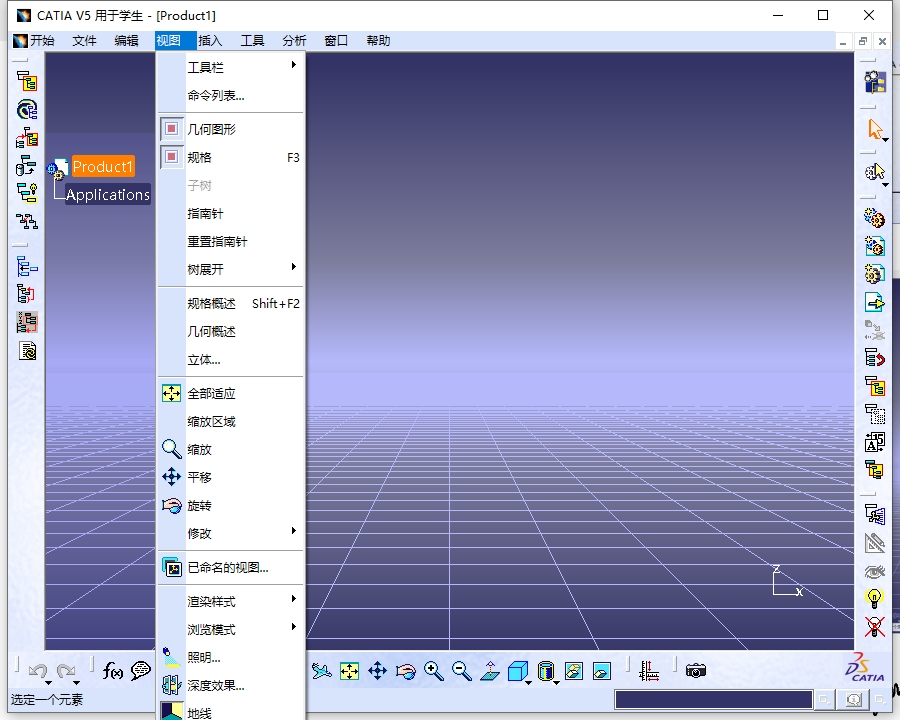
Task: Click the isometric view cube icon
Action: (x=517, y=671)
